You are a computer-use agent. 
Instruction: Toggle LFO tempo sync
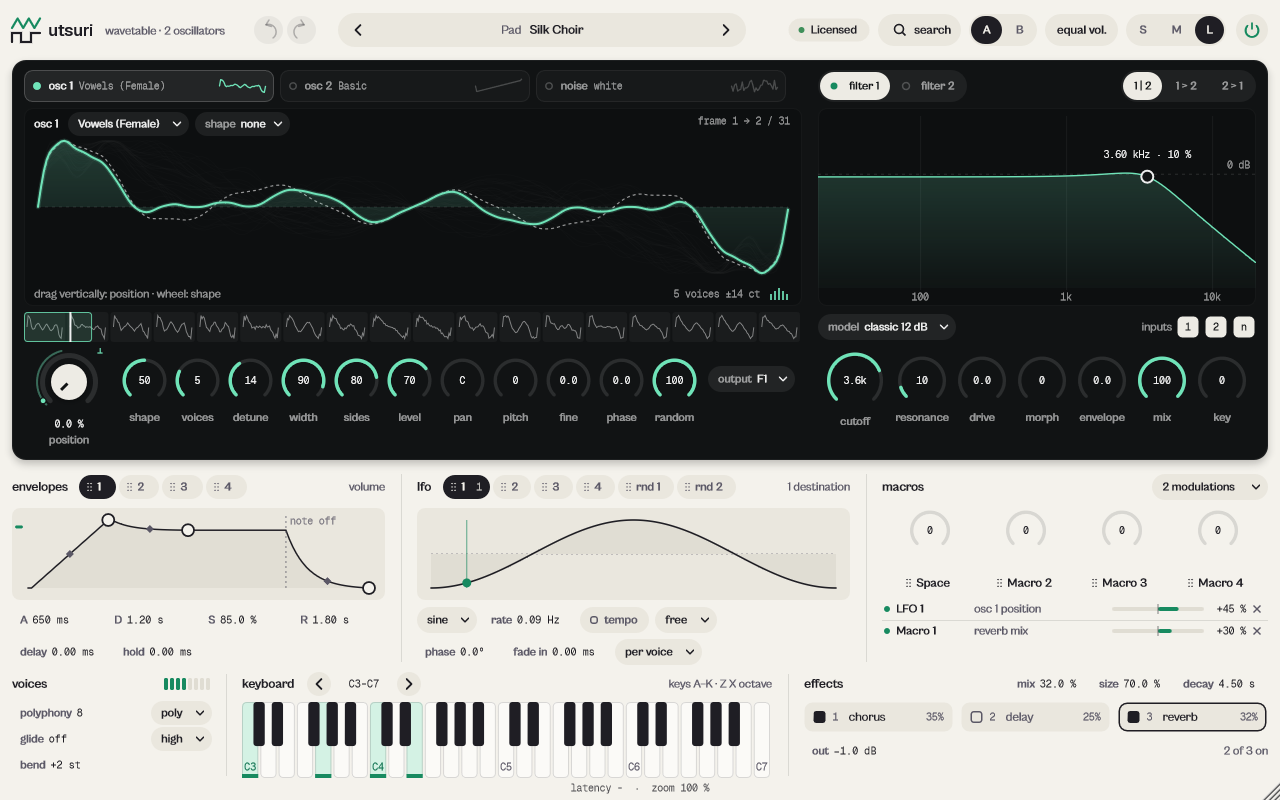pos(614,620)
